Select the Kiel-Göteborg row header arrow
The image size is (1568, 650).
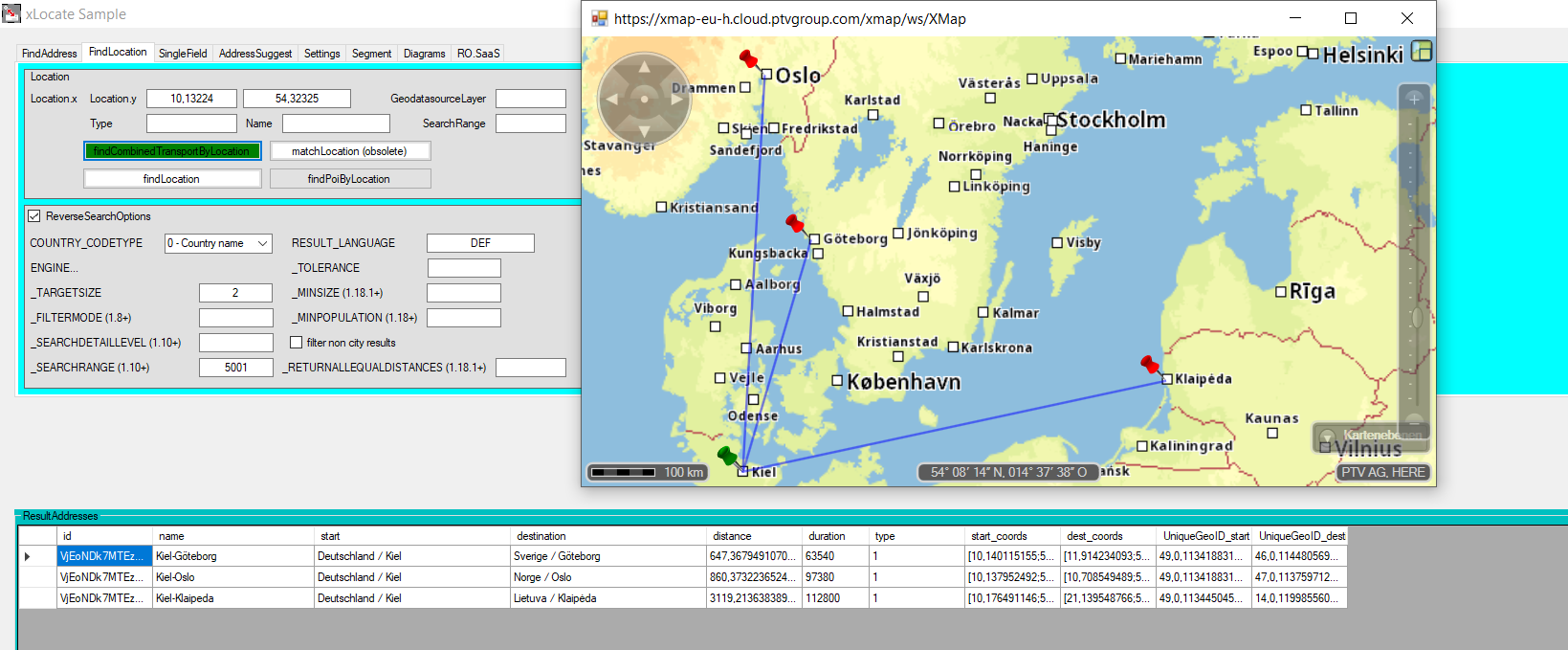tap(27, 556)
